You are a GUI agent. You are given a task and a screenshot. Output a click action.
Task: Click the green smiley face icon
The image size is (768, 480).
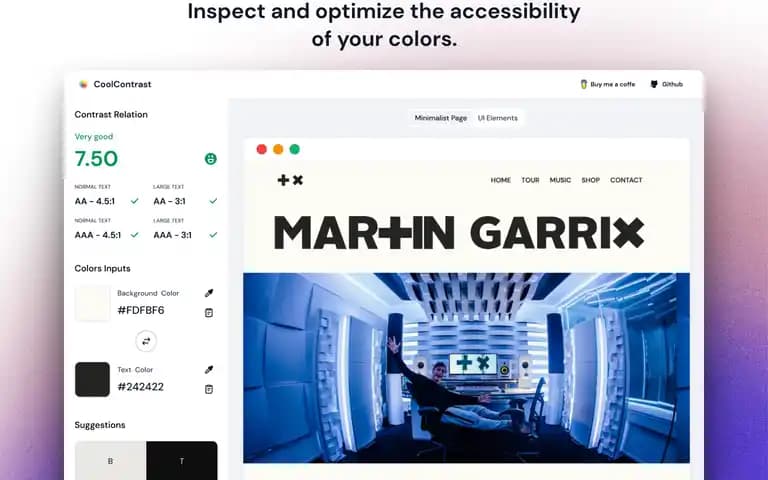(x=211, y=159)
